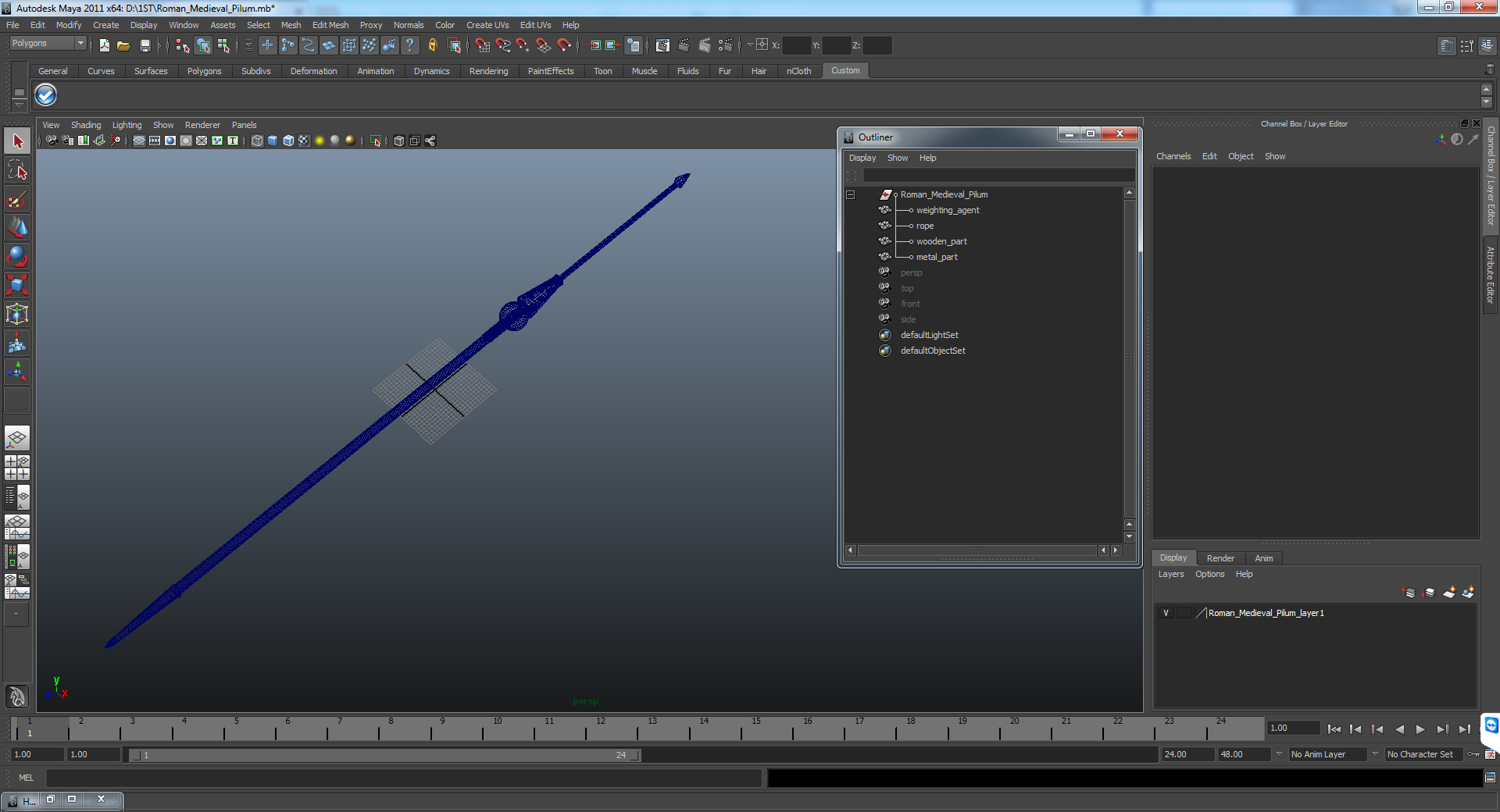Image resolution: width=1500 pixels, height=812 pixels.
Task: Select wooden_part in Outliner
Action: tap(941, 241)
